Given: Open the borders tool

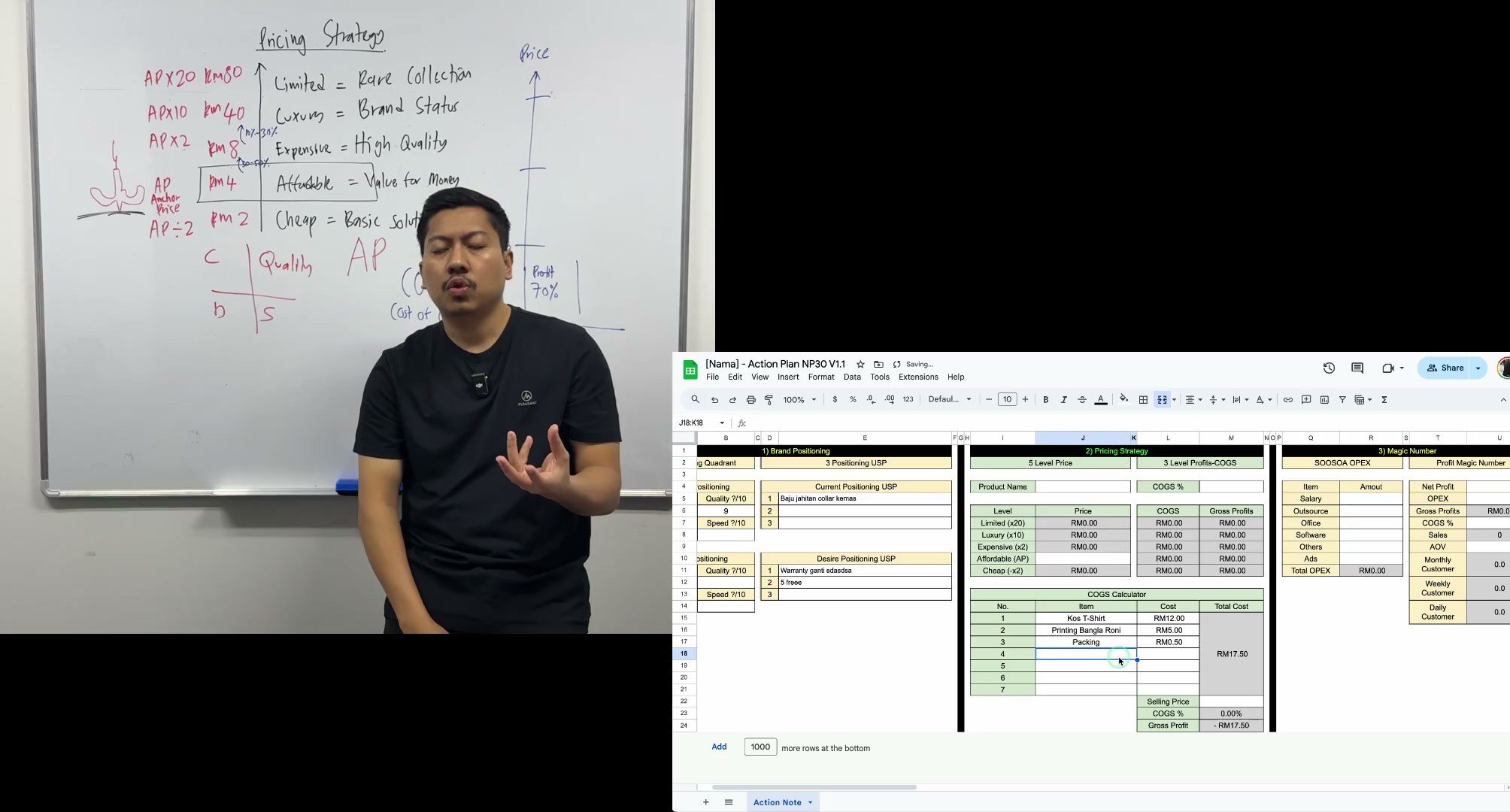Looking at the screenshot, I should [1143, 400].
